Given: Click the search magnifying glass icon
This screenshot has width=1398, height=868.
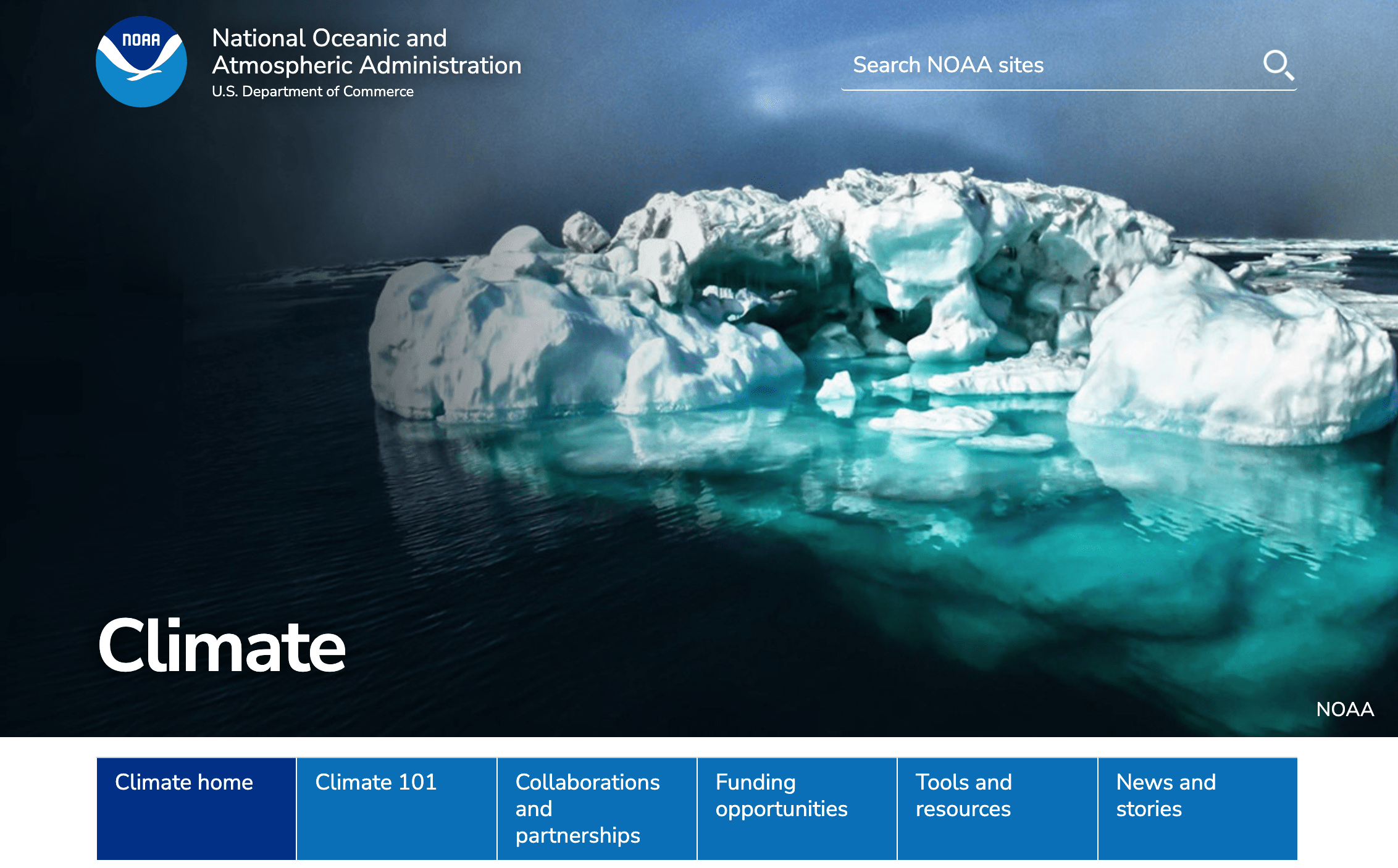Looking at the screenshot, I should 1278,65.
